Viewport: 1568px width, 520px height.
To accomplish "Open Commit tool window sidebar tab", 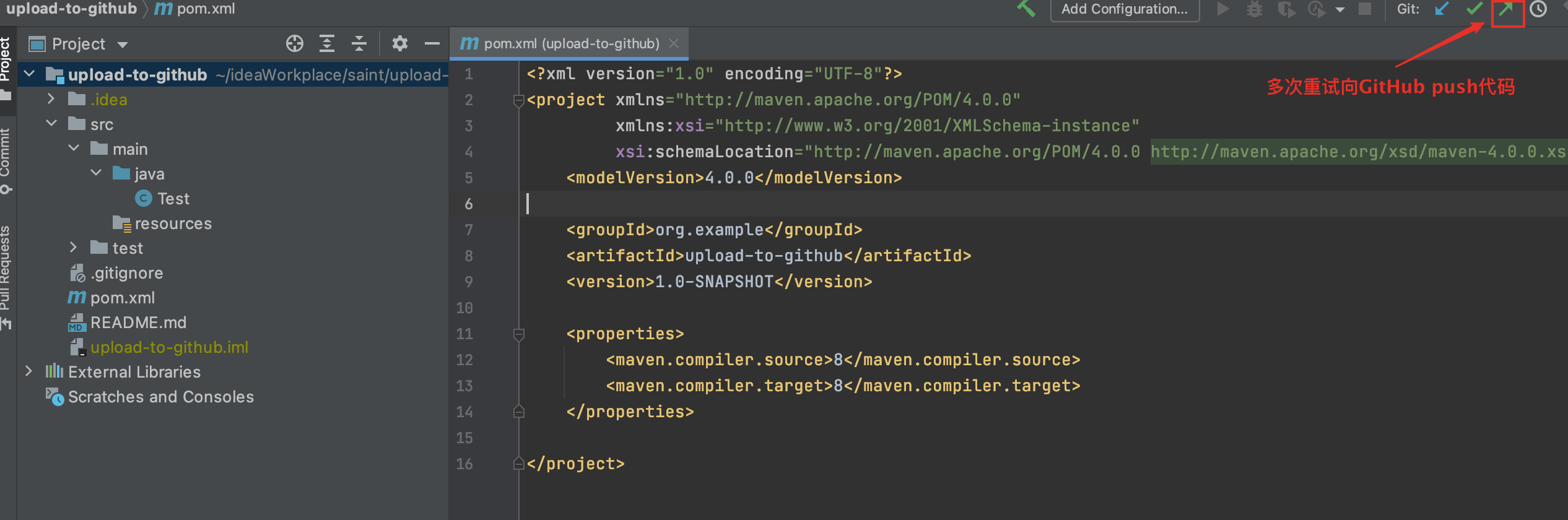I will (x=6, y=160).
